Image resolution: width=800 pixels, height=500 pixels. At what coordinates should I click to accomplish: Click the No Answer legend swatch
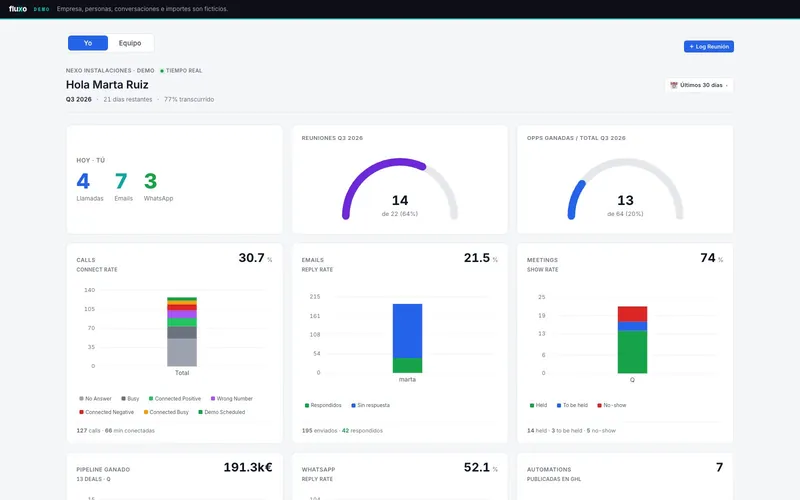[81, 398]
